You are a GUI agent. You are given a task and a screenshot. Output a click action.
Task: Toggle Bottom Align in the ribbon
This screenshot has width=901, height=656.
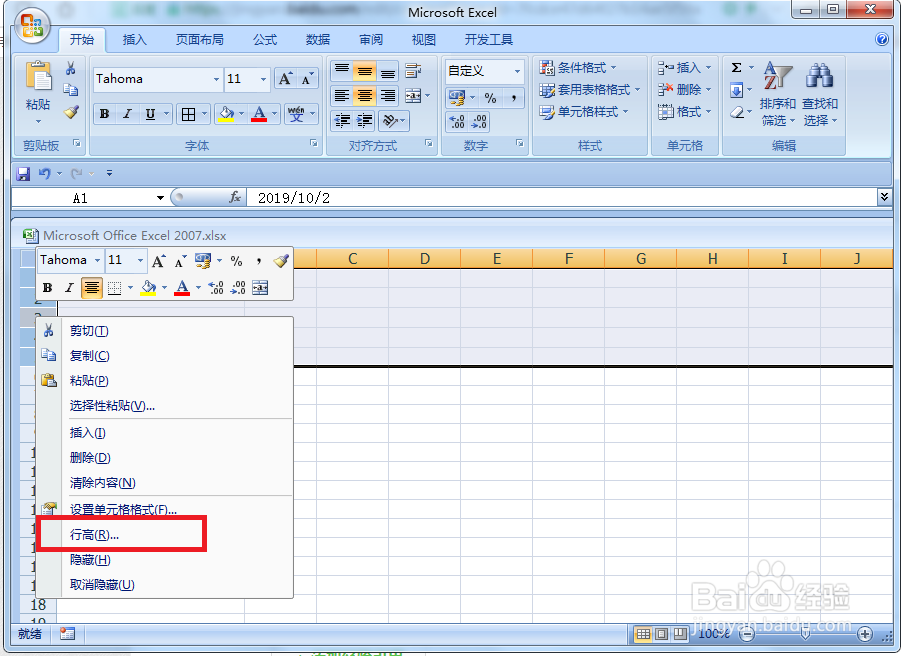pos(388,71)
